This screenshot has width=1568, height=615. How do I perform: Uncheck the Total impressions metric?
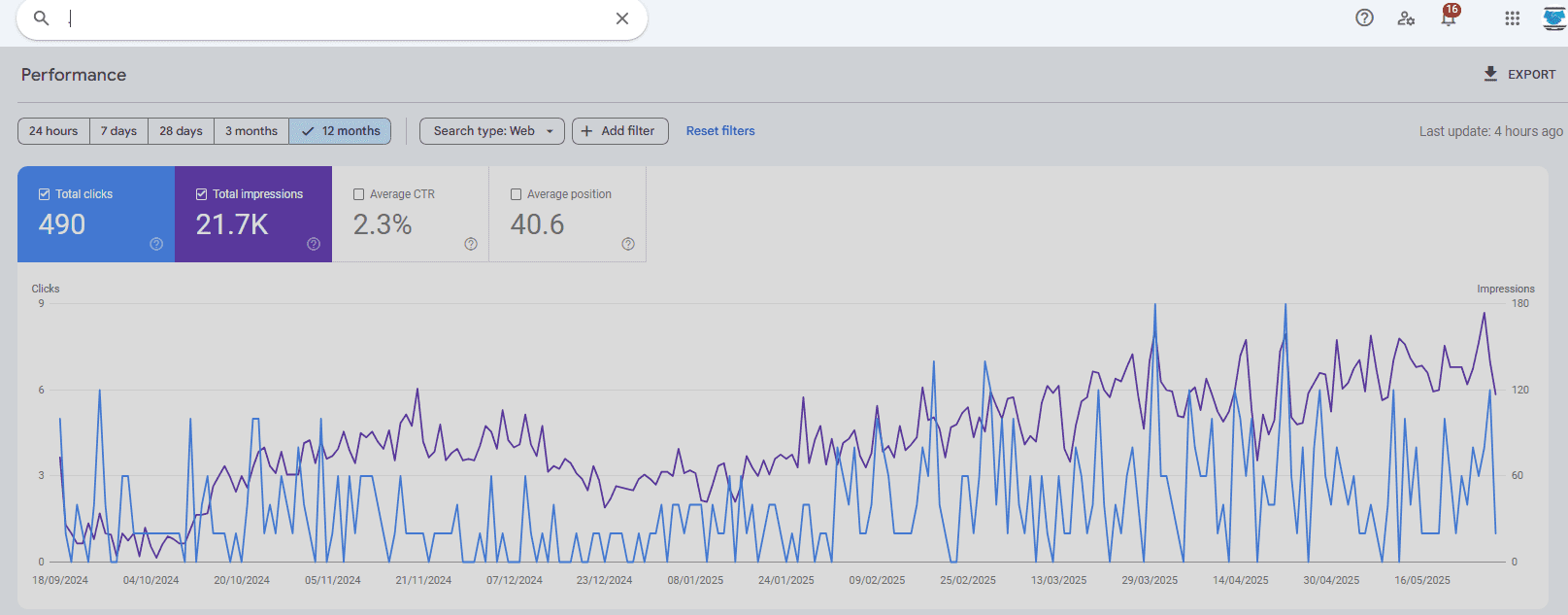tap(201, 194)
